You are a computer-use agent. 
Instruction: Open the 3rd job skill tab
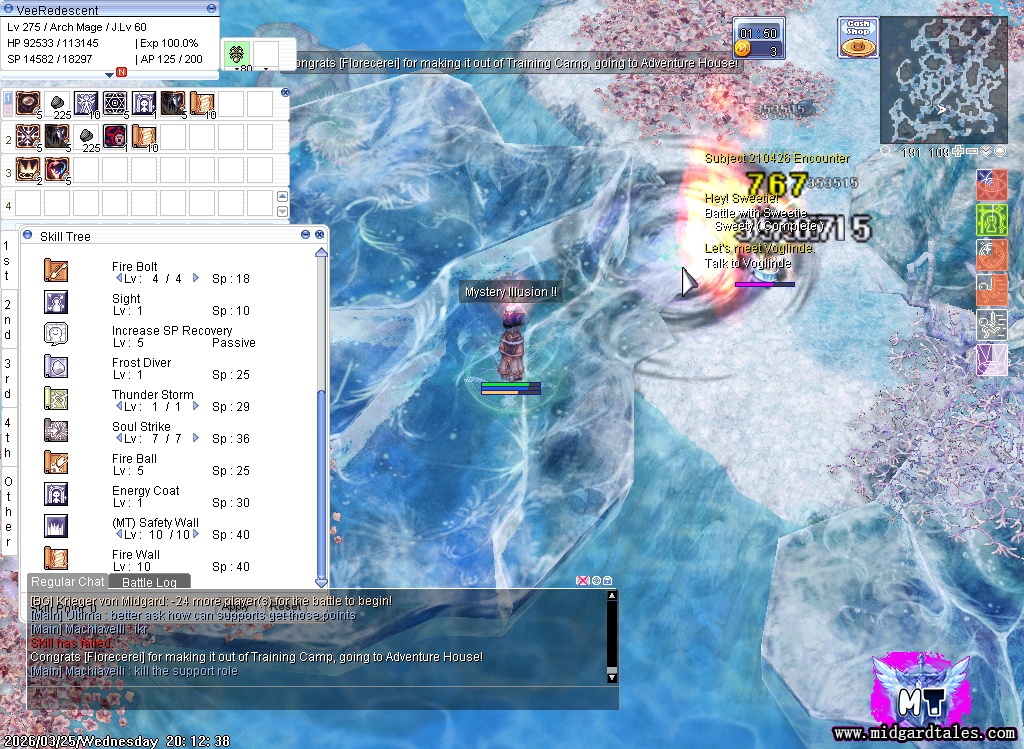click(8, 379)
